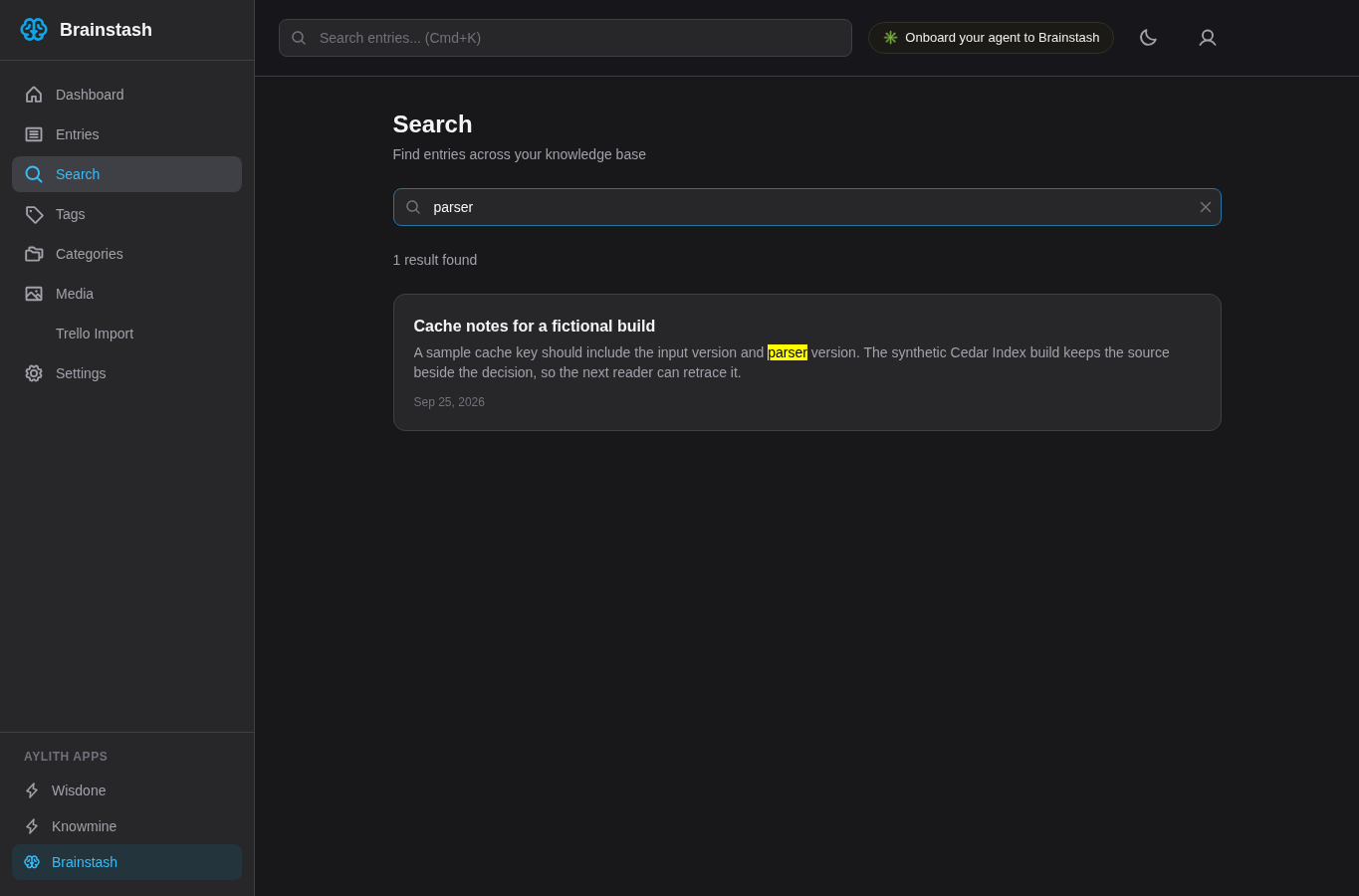Viewport: 1359px width, 896px height.
Task: Open the Knowmine app link
Action: click(126, 826)
